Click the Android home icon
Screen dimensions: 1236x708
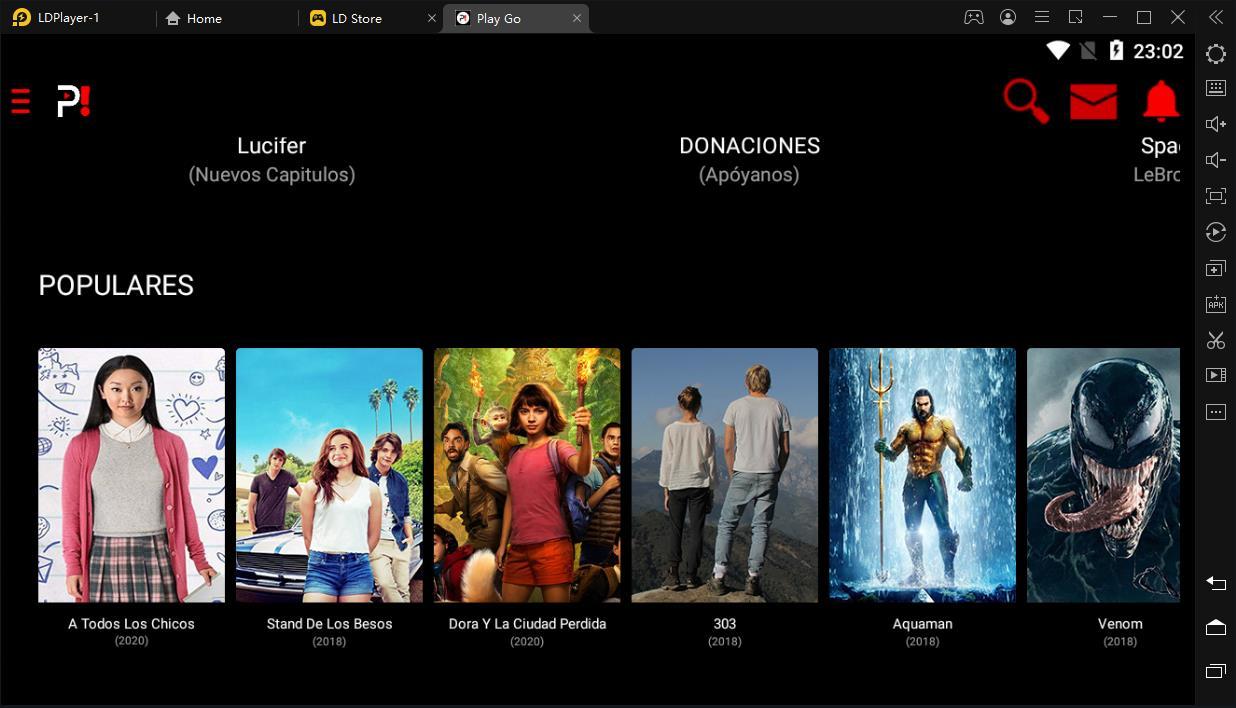[1216, 627]
